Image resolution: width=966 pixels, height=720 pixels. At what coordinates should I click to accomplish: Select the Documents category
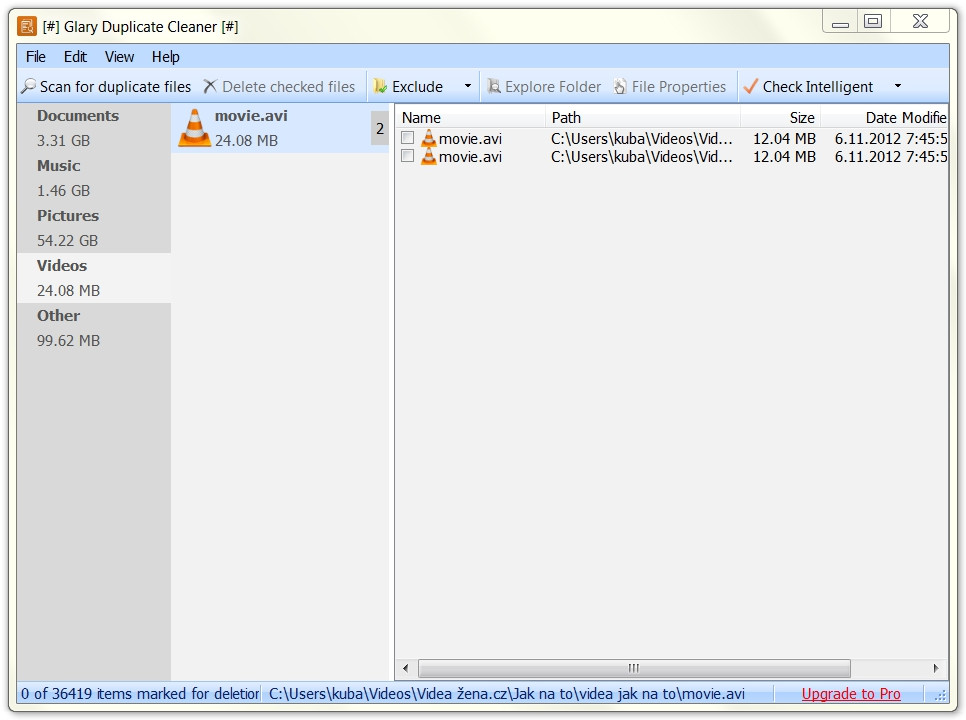tap(94, 128)
